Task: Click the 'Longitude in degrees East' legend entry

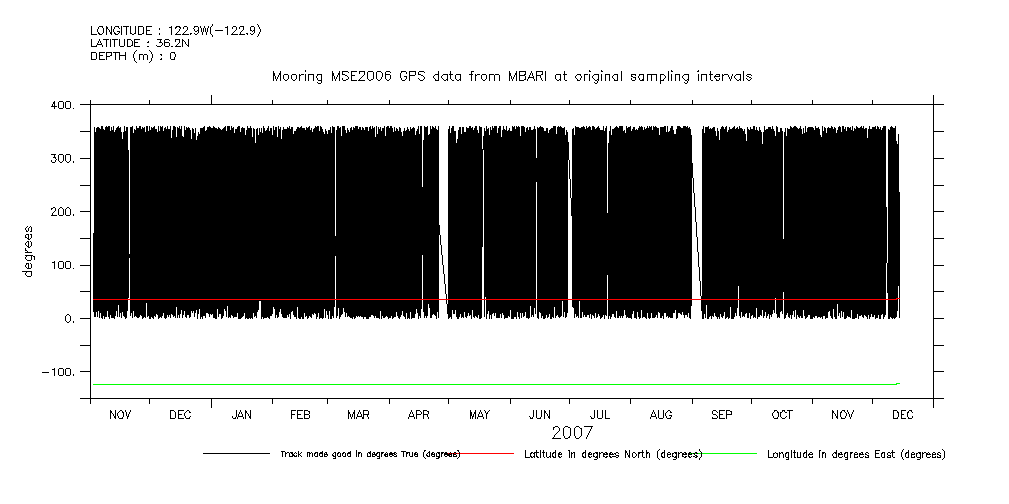Action: (x=856, y=454)
